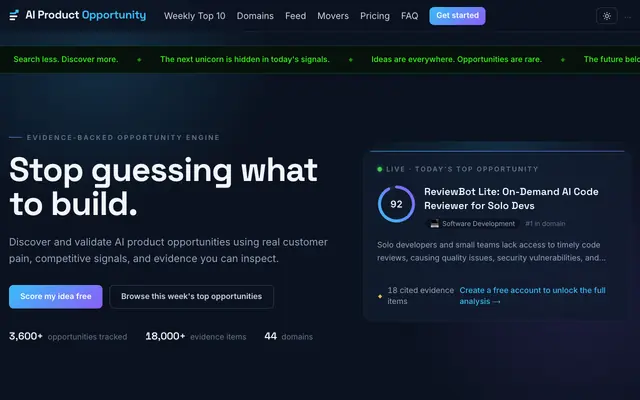Image resolution: width=640 pixels, height=400 pixels.
Task: Click the '3,600+ opportunities tracked' stat
Action: point(68,337)
